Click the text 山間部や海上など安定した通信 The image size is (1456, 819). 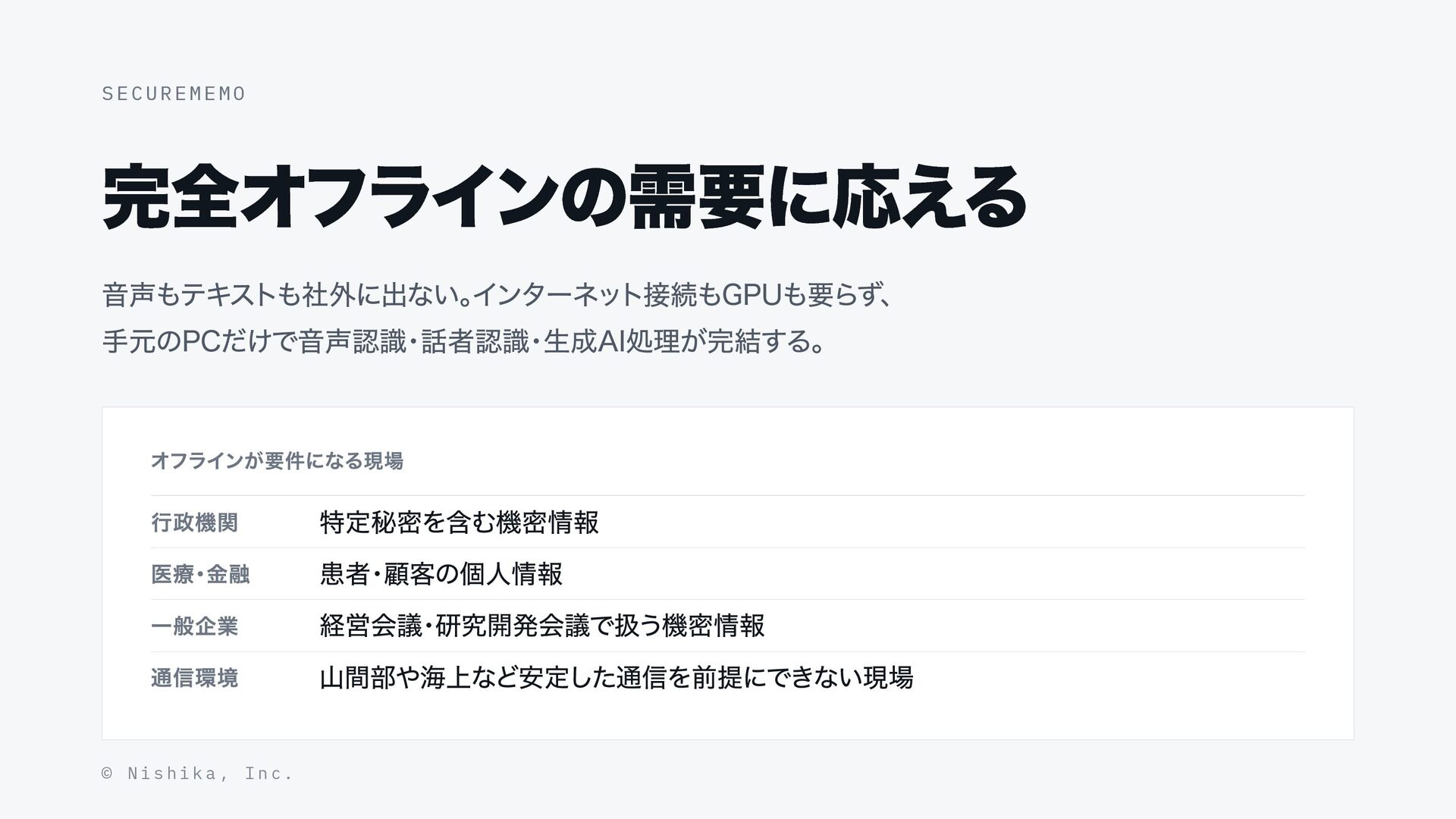pyautogui.click(x=491, y=677)
